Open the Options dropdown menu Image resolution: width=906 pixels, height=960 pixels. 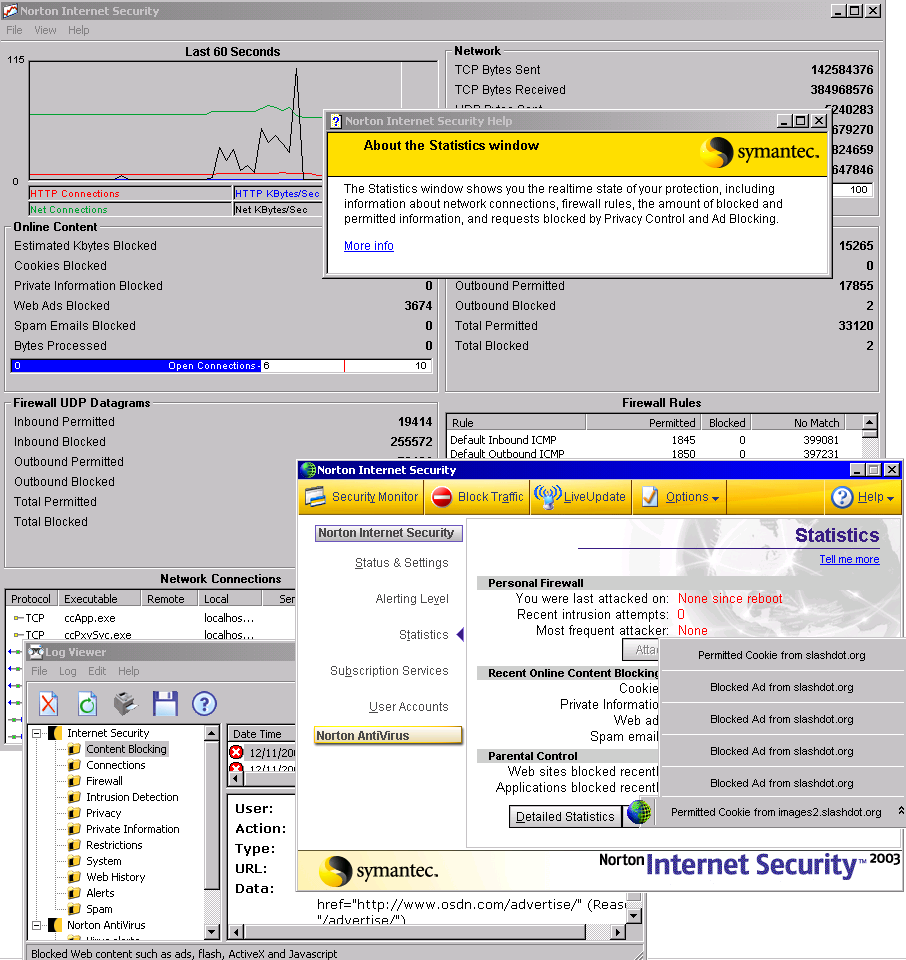[680, 497]
